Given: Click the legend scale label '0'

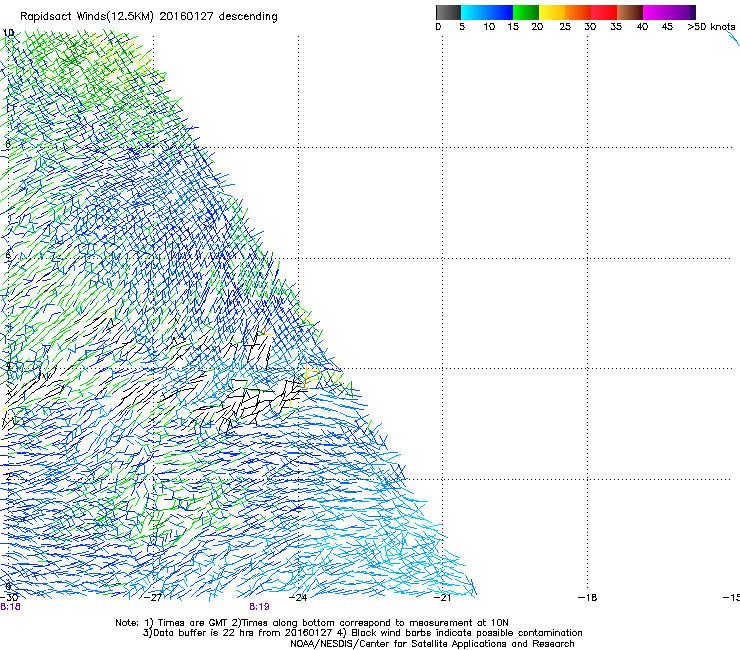Looking at the screenshot, I should [438, 27].
